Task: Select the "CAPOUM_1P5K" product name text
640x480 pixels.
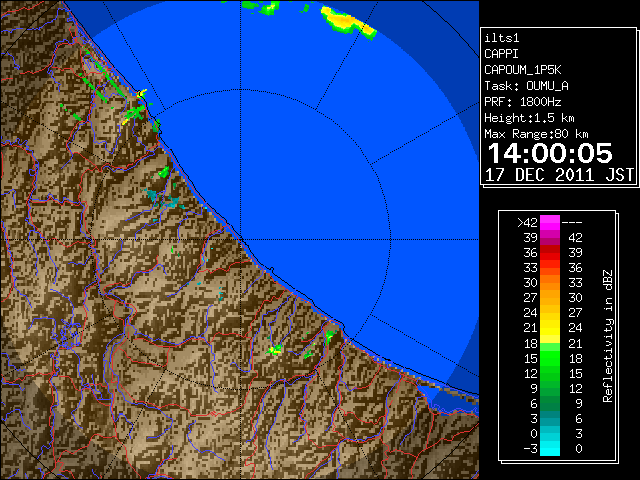Action: (523, 70)
